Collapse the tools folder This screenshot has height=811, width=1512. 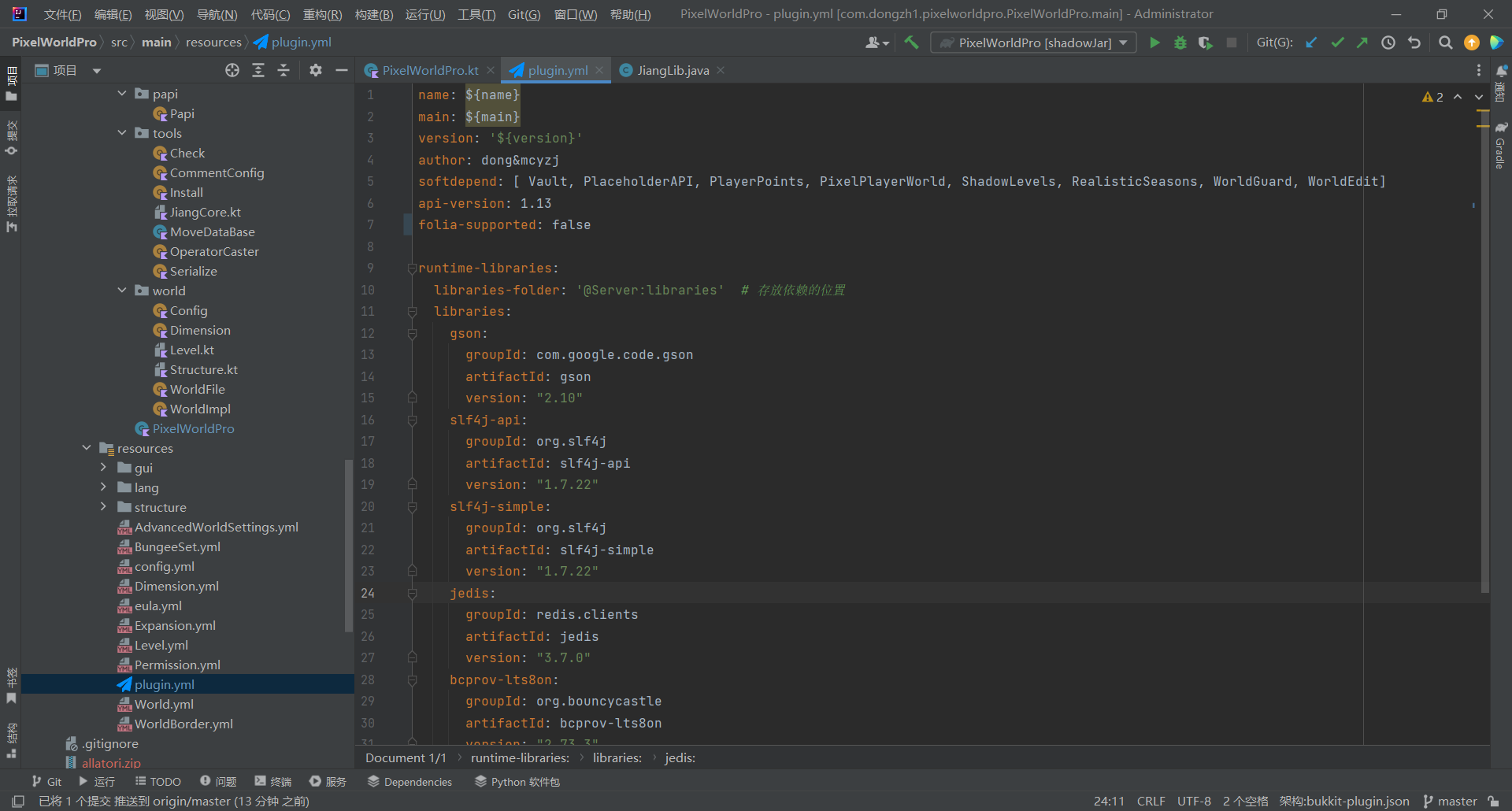122,133
